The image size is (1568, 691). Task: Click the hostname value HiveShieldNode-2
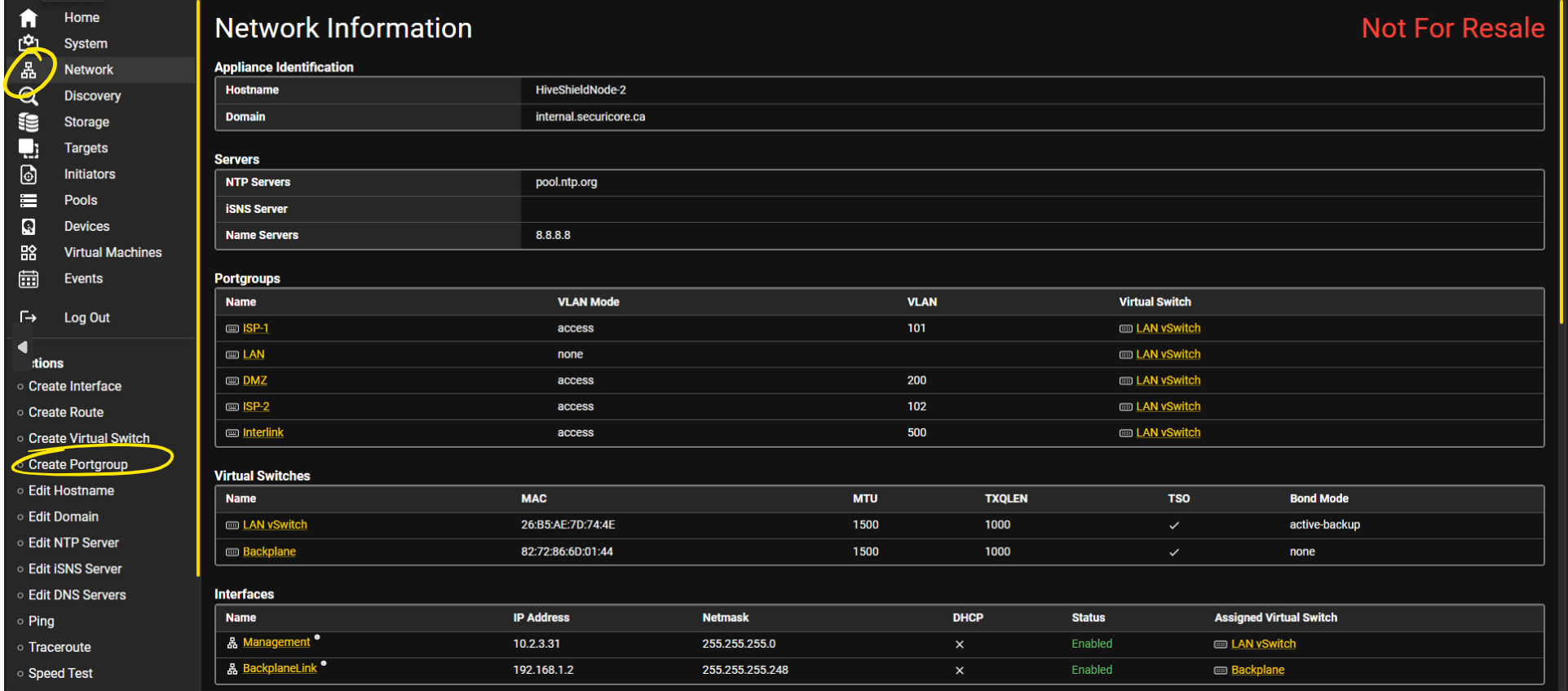tap(581, 90)
